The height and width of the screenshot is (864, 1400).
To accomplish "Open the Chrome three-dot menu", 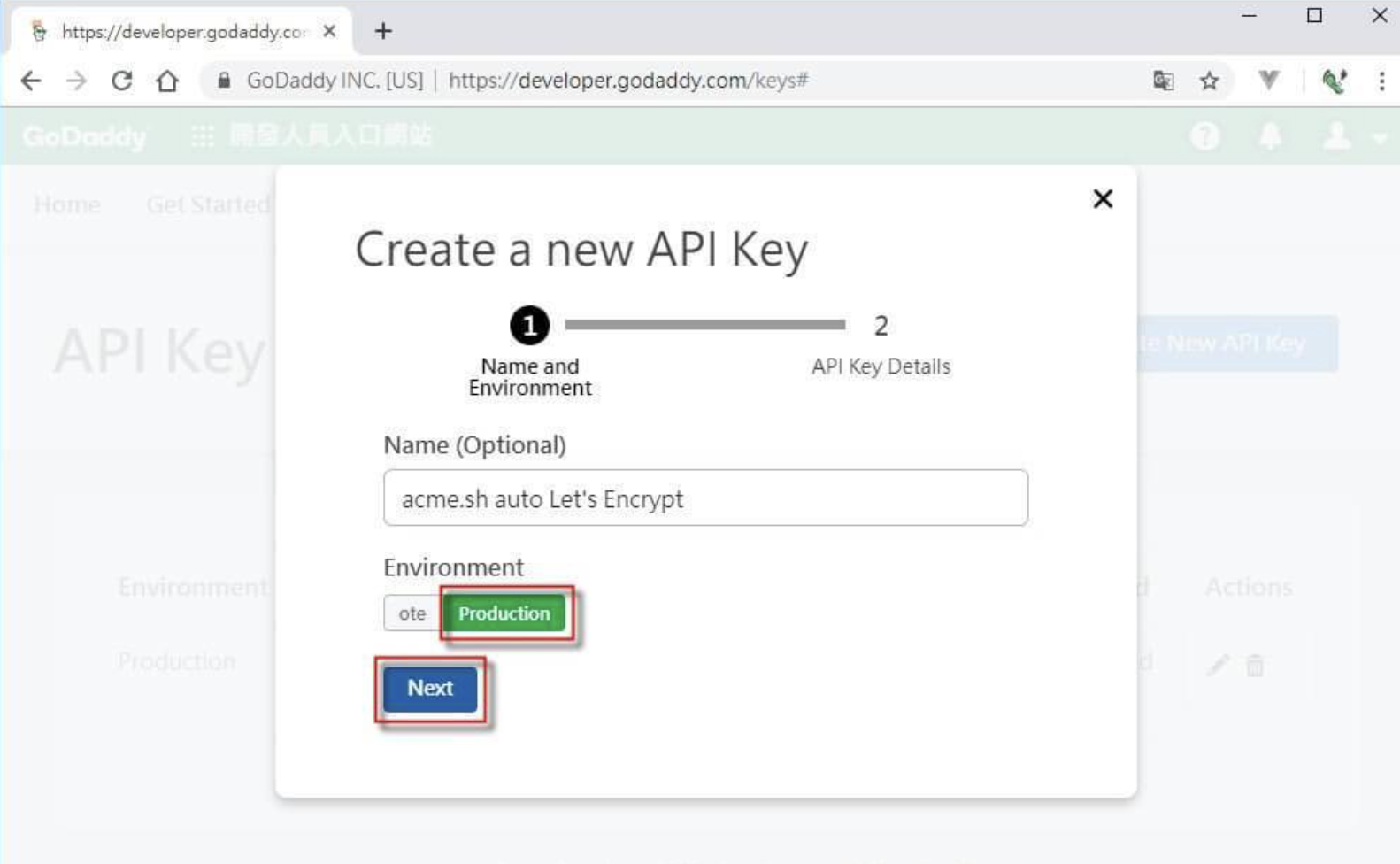I will point(1381,81).
